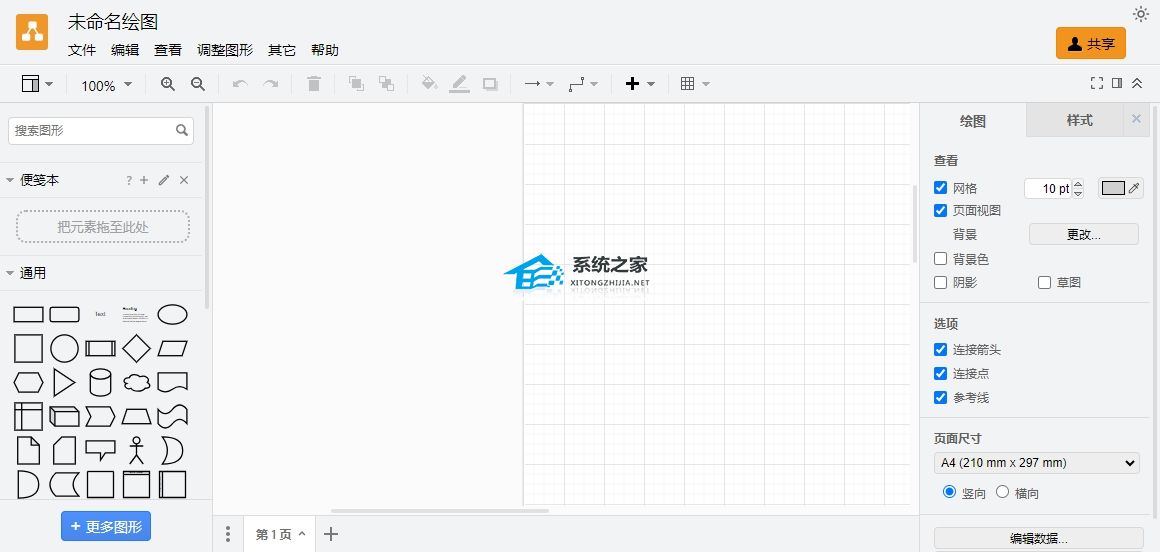The image size is (1160, 552).
Task: Click the sun theme toggle icon
Action: [x=1140, y=14]
